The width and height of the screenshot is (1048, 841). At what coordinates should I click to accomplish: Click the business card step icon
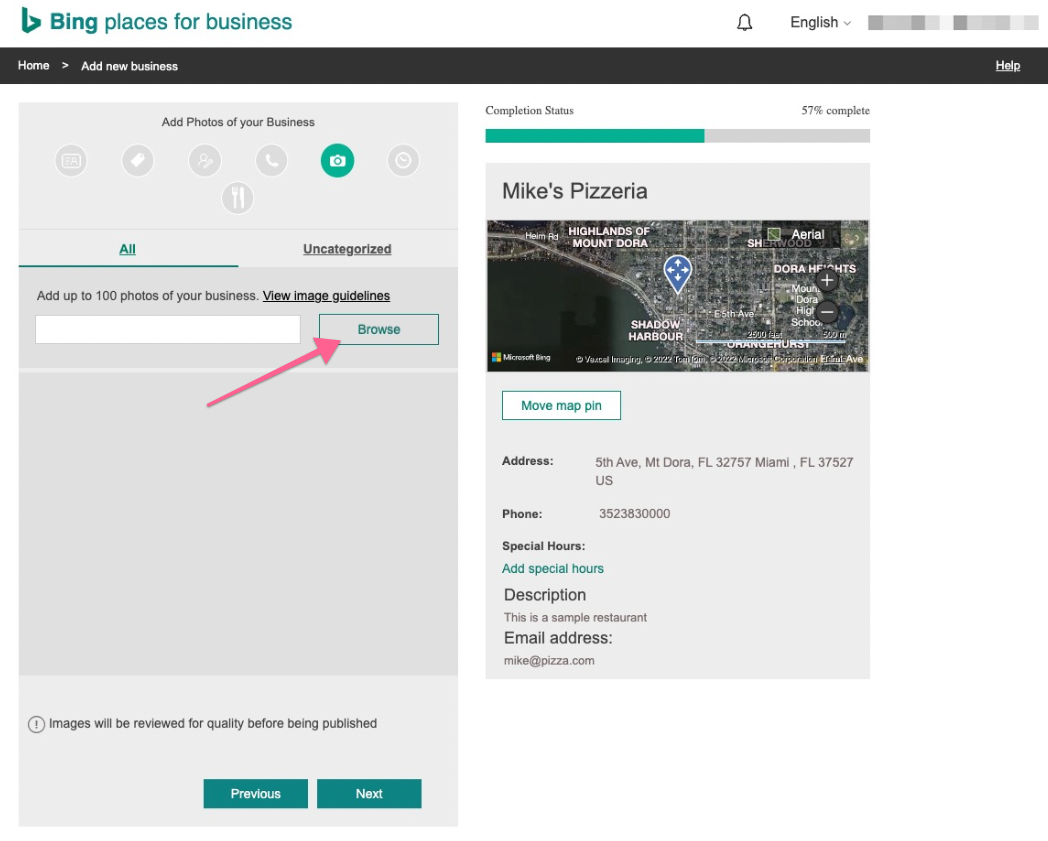point(71,160)
